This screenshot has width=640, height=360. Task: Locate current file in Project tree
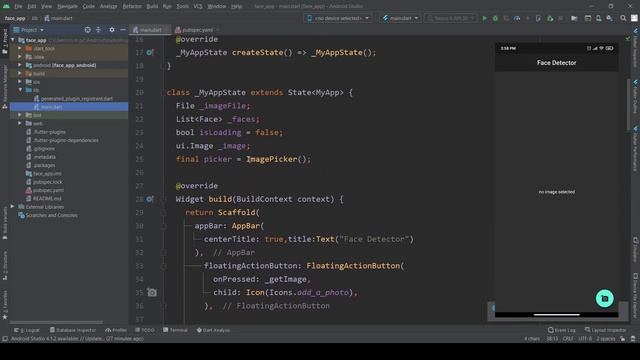pyautogui.click(x=88, y=30)
